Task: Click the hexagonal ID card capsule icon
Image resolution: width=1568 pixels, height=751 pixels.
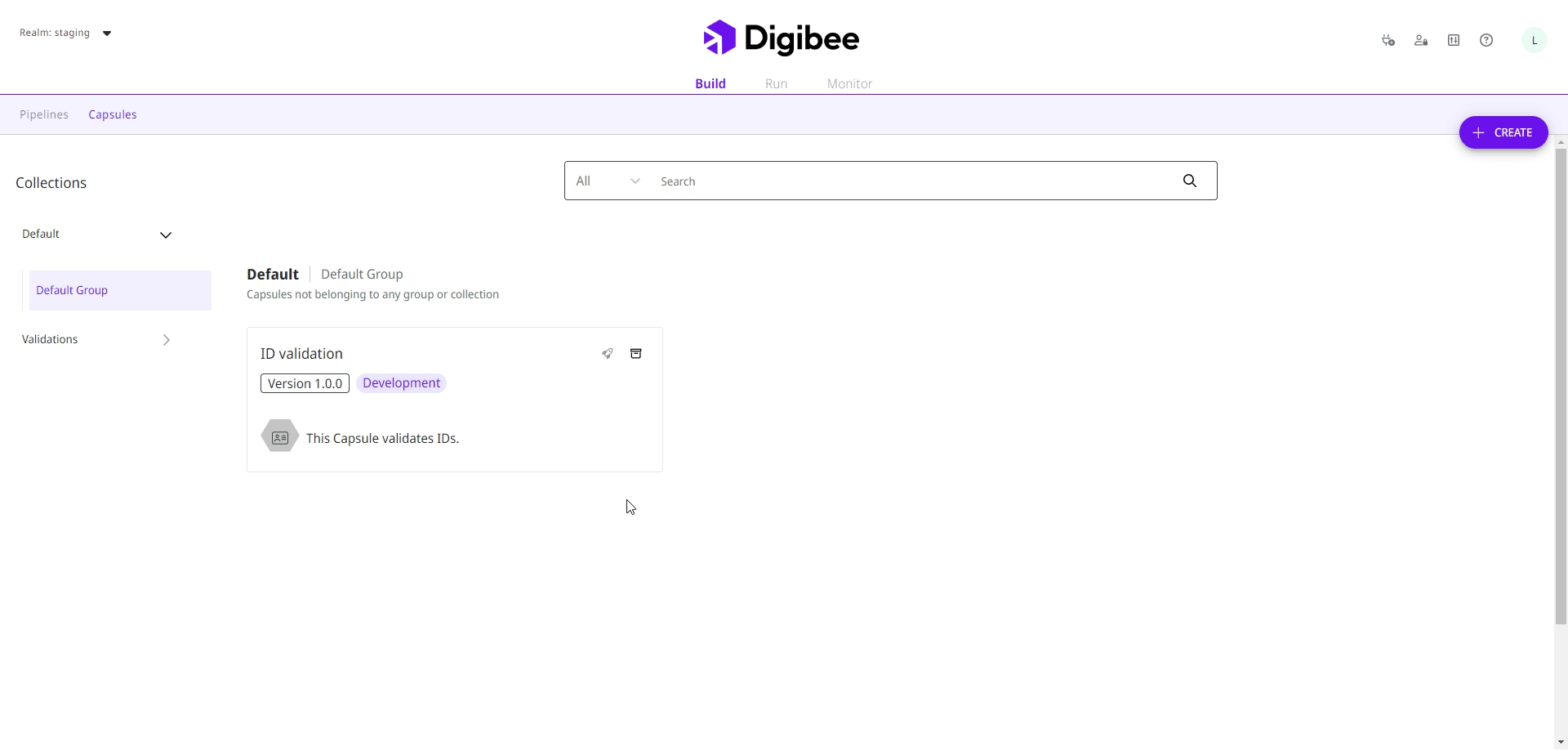Action: click(279, 437)
